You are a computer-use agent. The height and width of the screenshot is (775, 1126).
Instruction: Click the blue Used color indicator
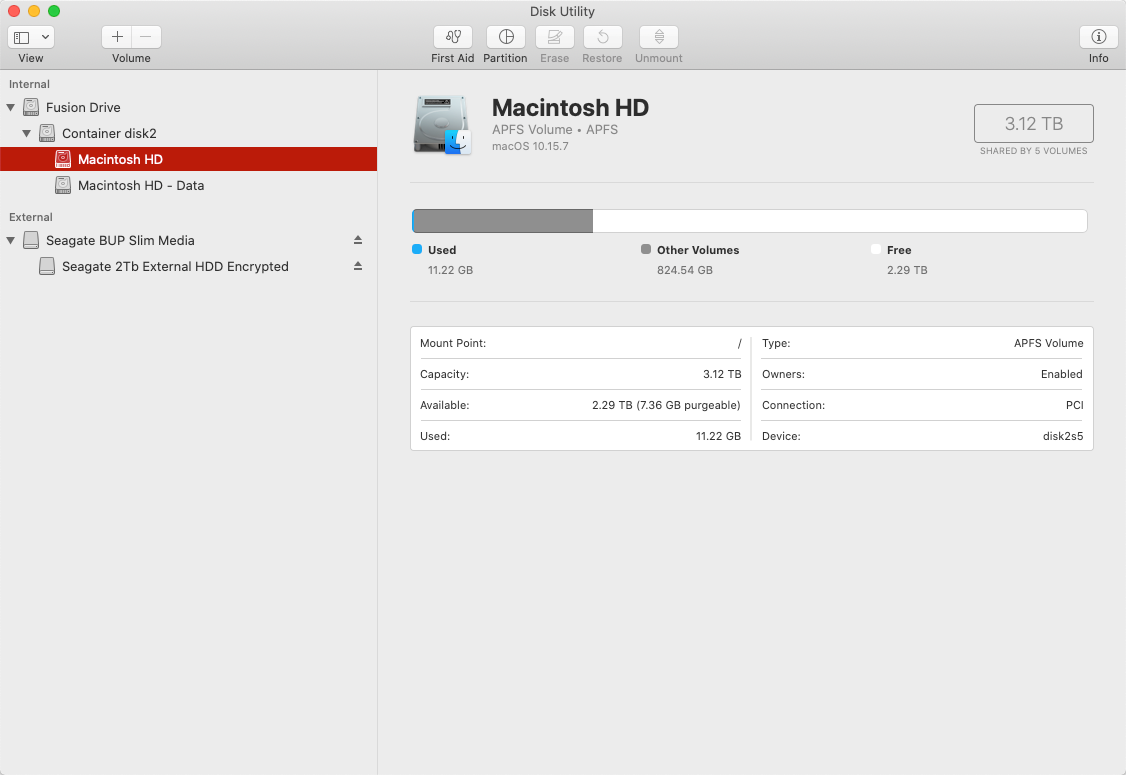417,249
